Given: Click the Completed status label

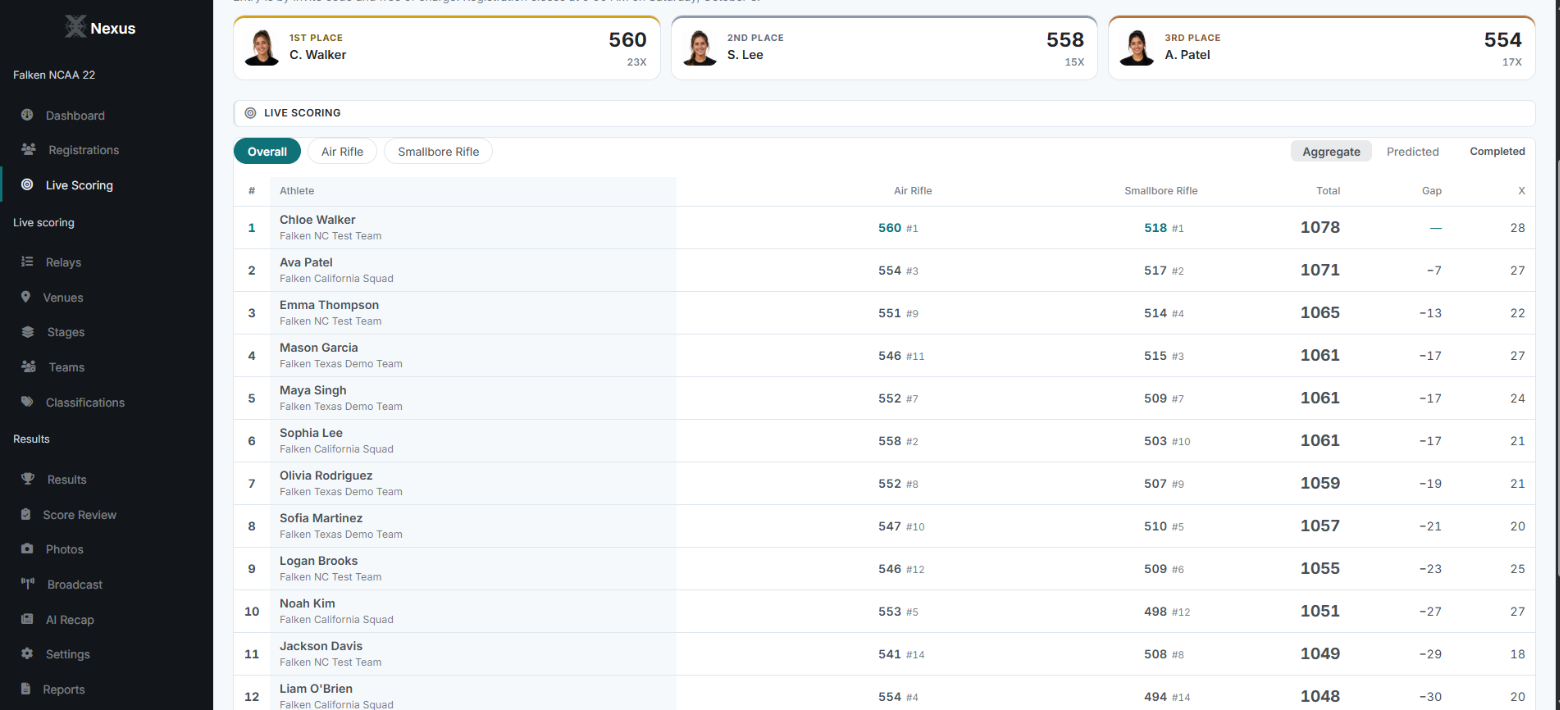Looking at the screenshot, I should [1497, 152].
